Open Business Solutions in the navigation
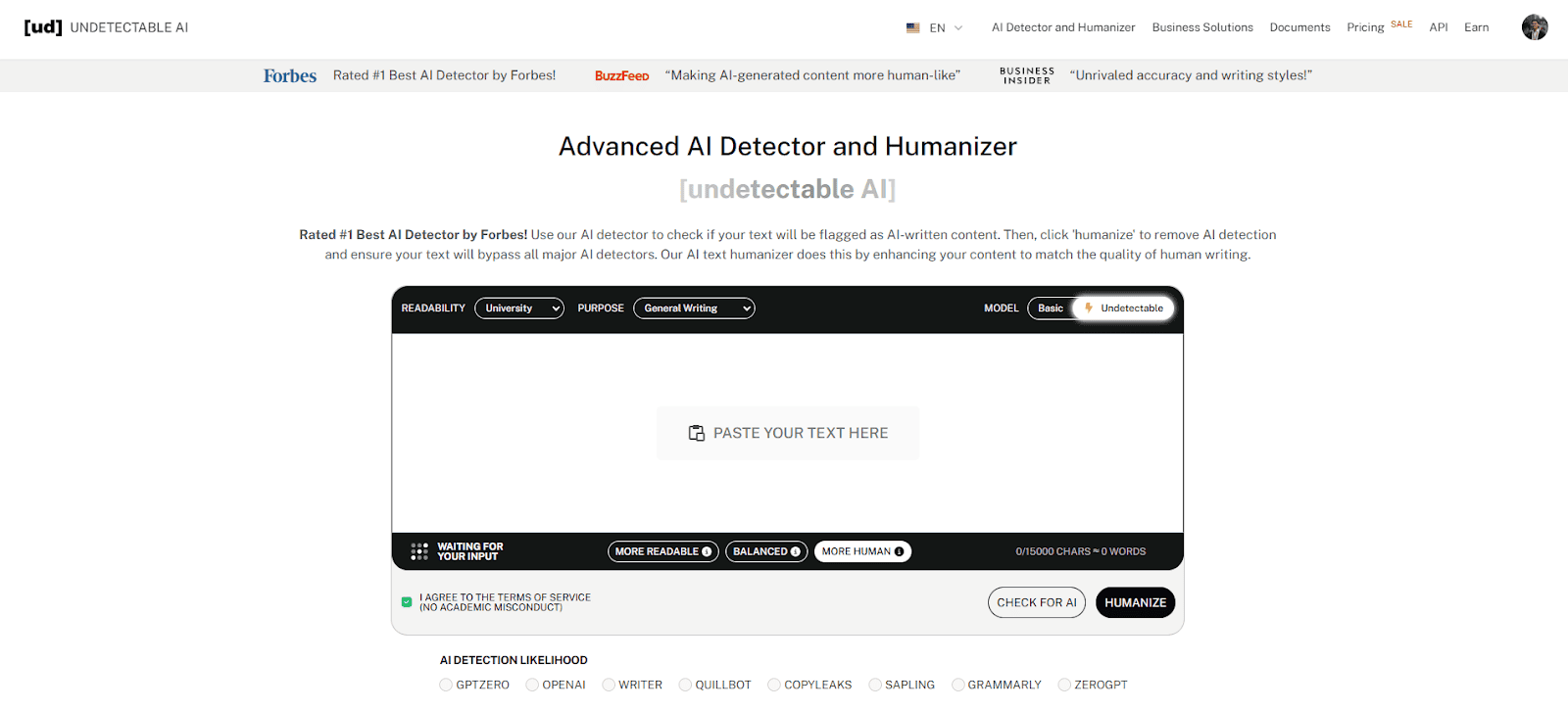Image resolution: width=1568 pixels, height=711 pixels. pos(1201,27)
